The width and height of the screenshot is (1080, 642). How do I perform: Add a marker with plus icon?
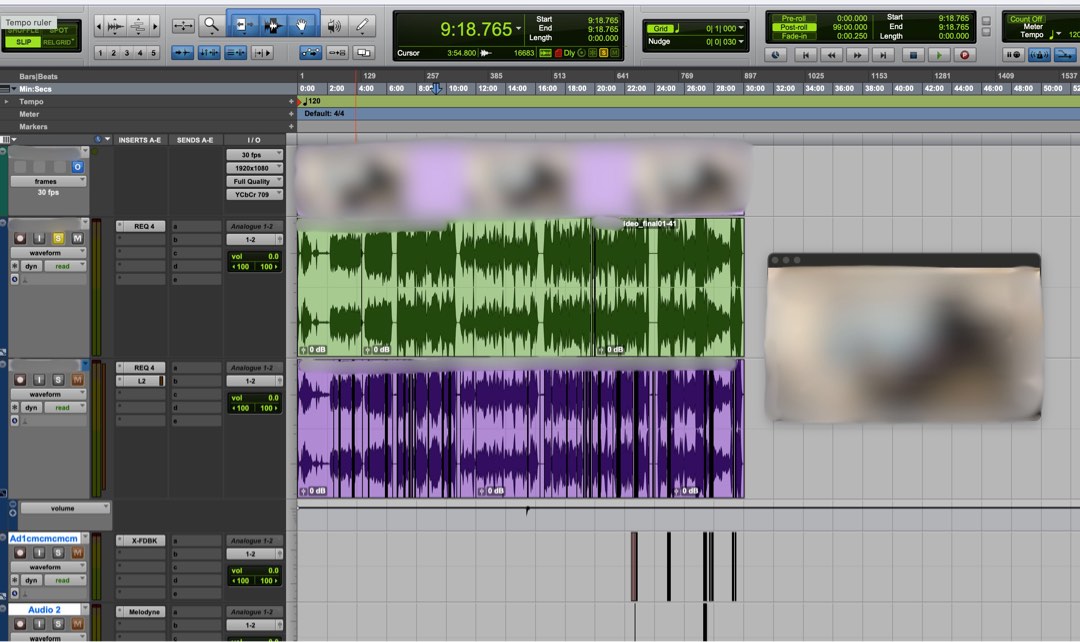tap(291, 127)
